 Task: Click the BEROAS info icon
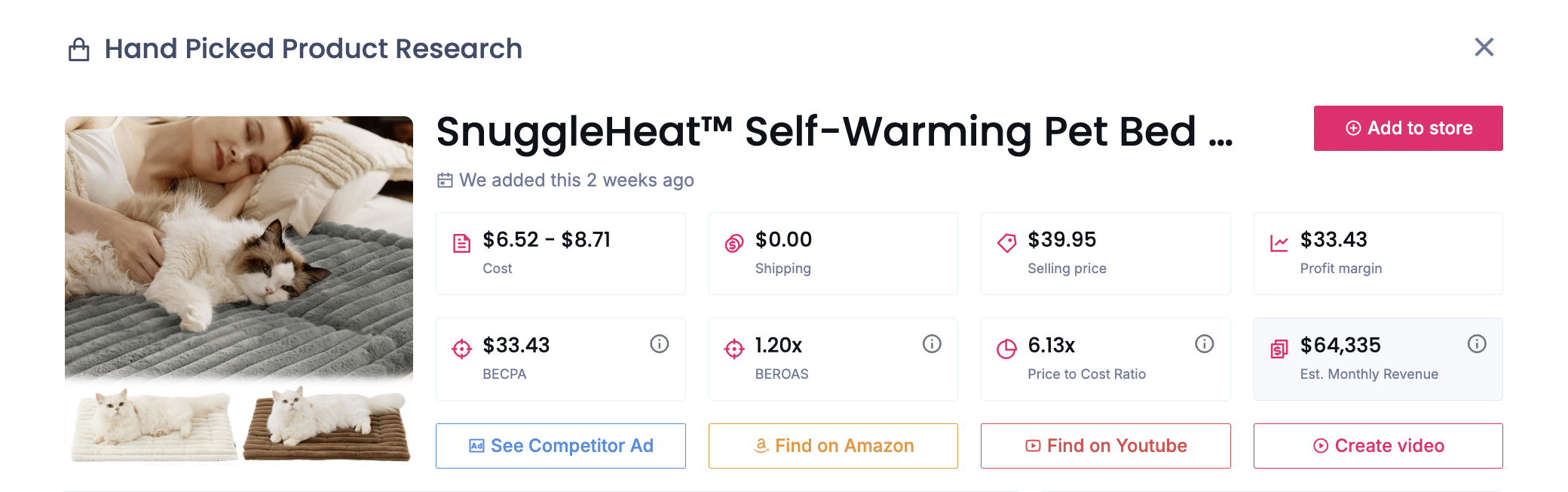(932, 344)
